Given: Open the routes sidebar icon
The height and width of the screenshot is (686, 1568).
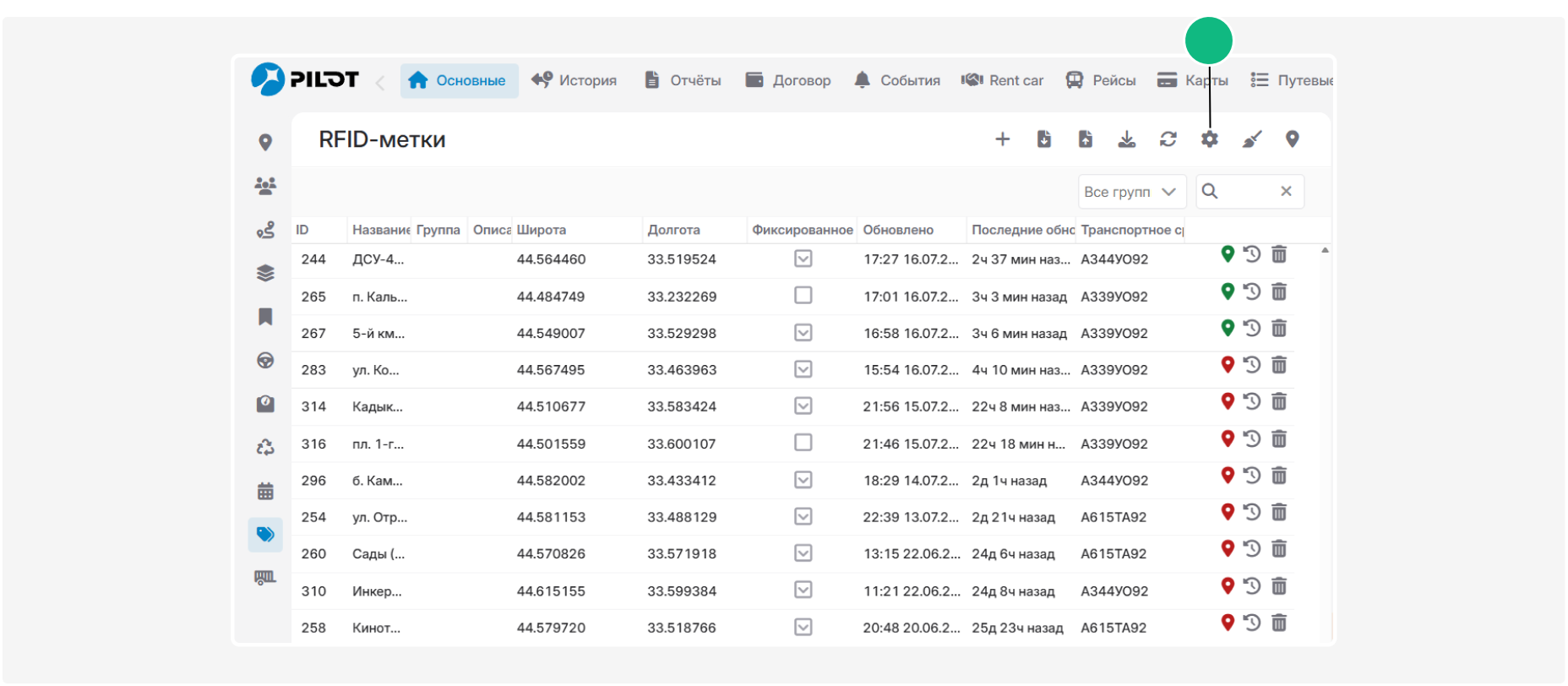Looking at the screenshot, I should coord(265,230).
